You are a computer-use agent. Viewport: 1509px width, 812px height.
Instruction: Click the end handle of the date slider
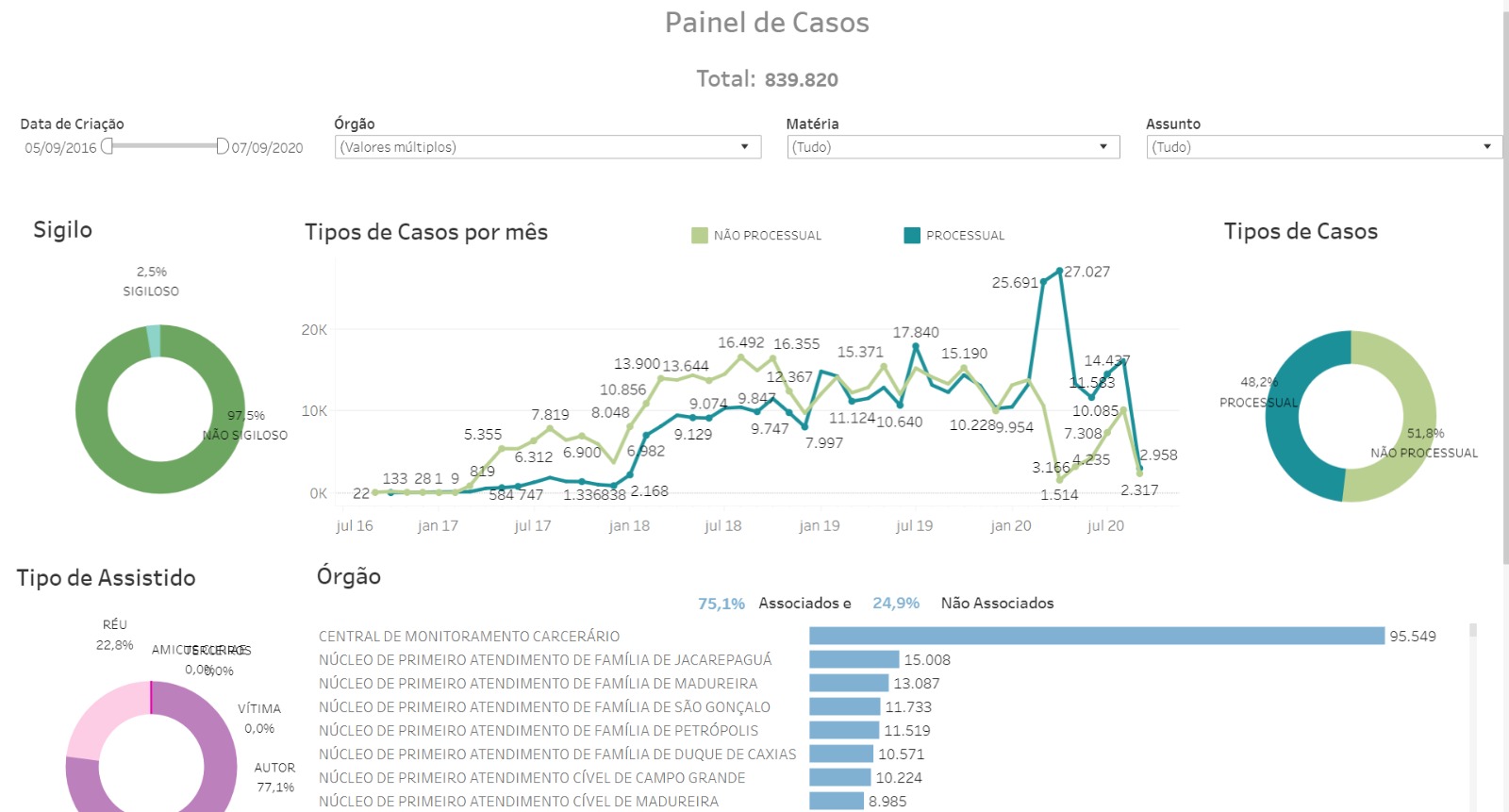(x=223, y=146)
